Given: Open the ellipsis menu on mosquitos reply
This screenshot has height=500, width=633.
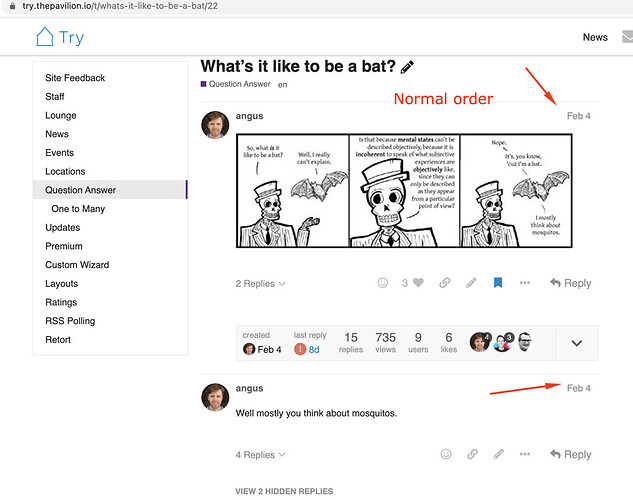Looking at the screenshot, I should [525, 454].
